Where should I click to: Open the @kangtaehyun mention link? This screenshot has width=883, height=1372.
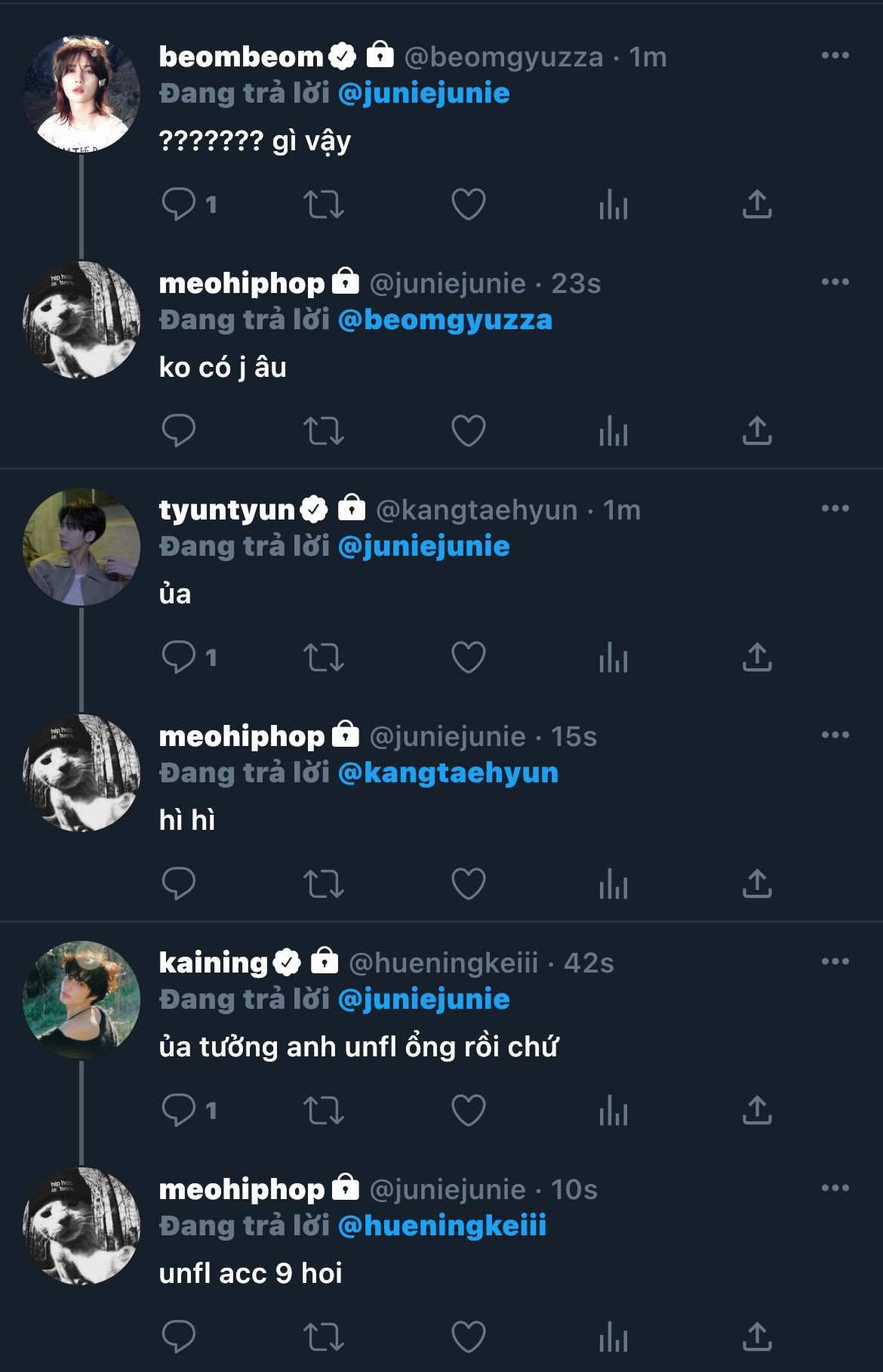(x=448, y=773)
